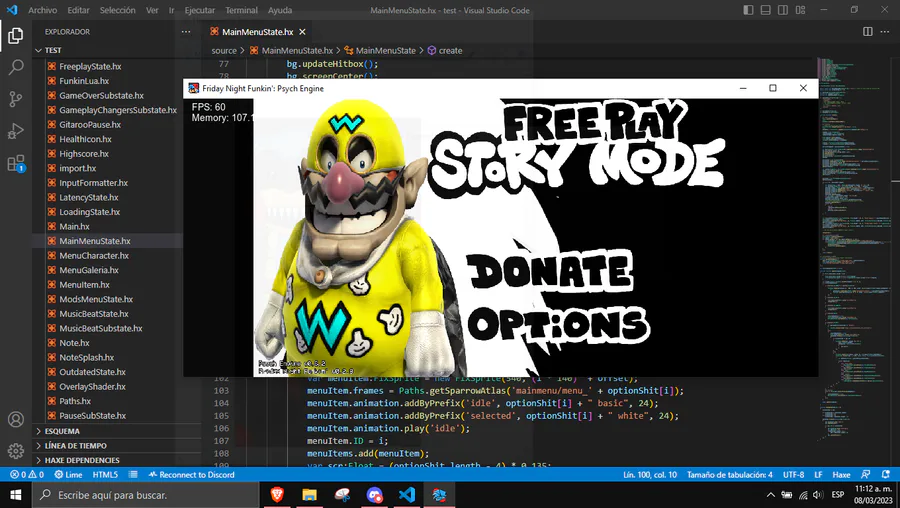Toggle panel layout icon in title bar

click(x=766, y=10)
